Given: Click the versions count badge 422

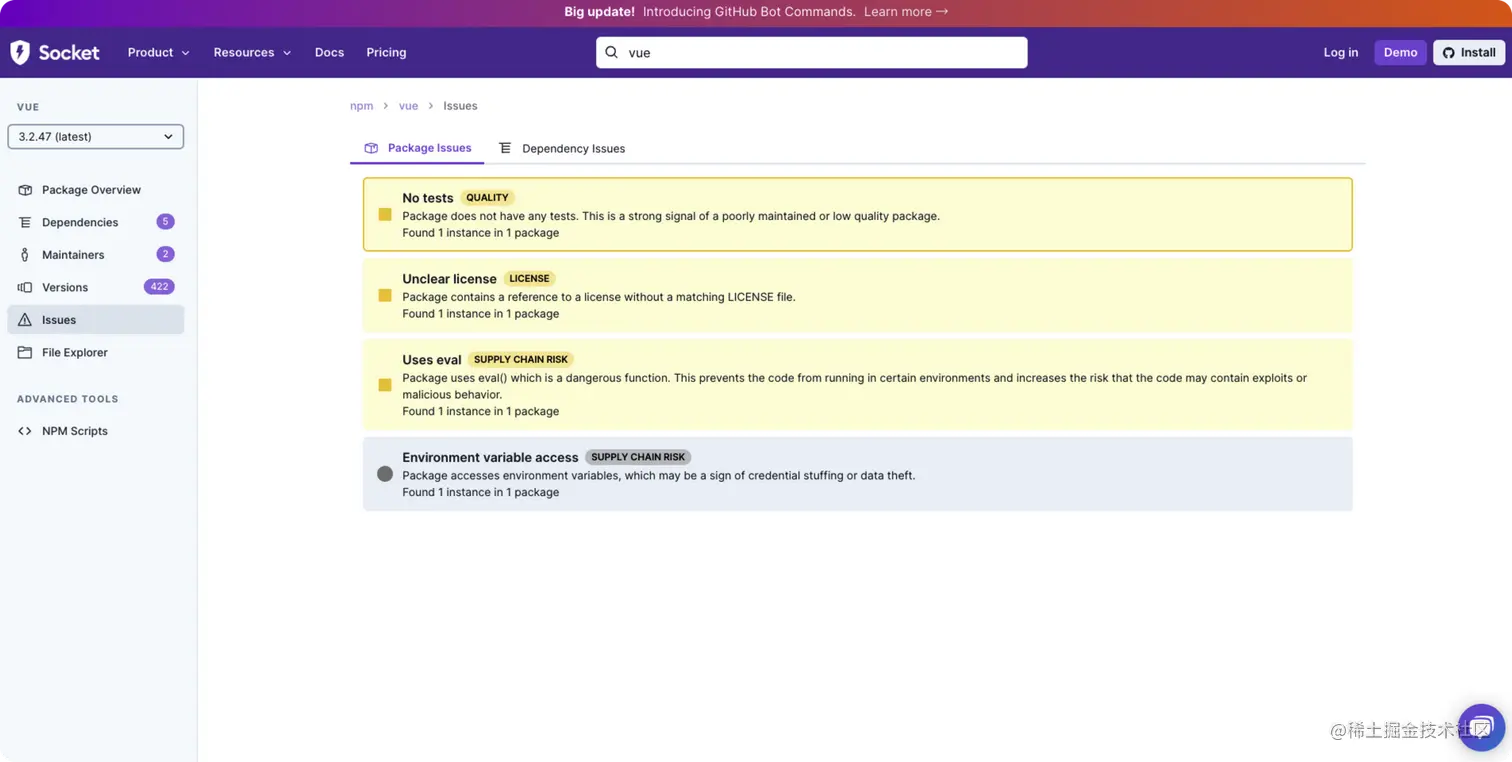Looking at the screenshot, I should 159,286.
